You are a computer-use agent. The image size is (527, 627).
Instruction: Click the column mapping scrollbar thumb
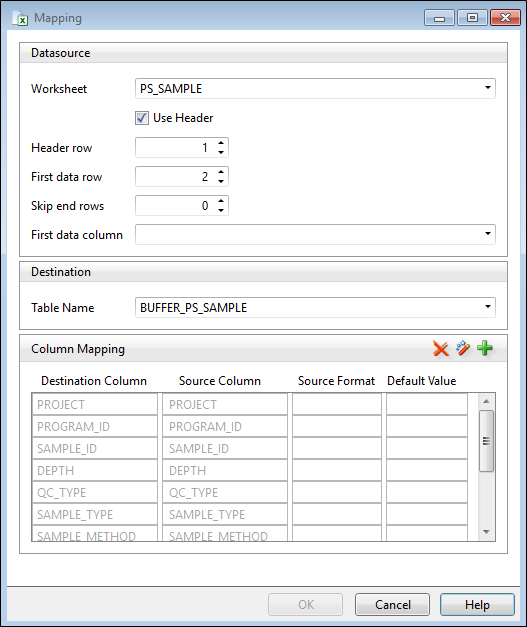[x=486, y=441]
